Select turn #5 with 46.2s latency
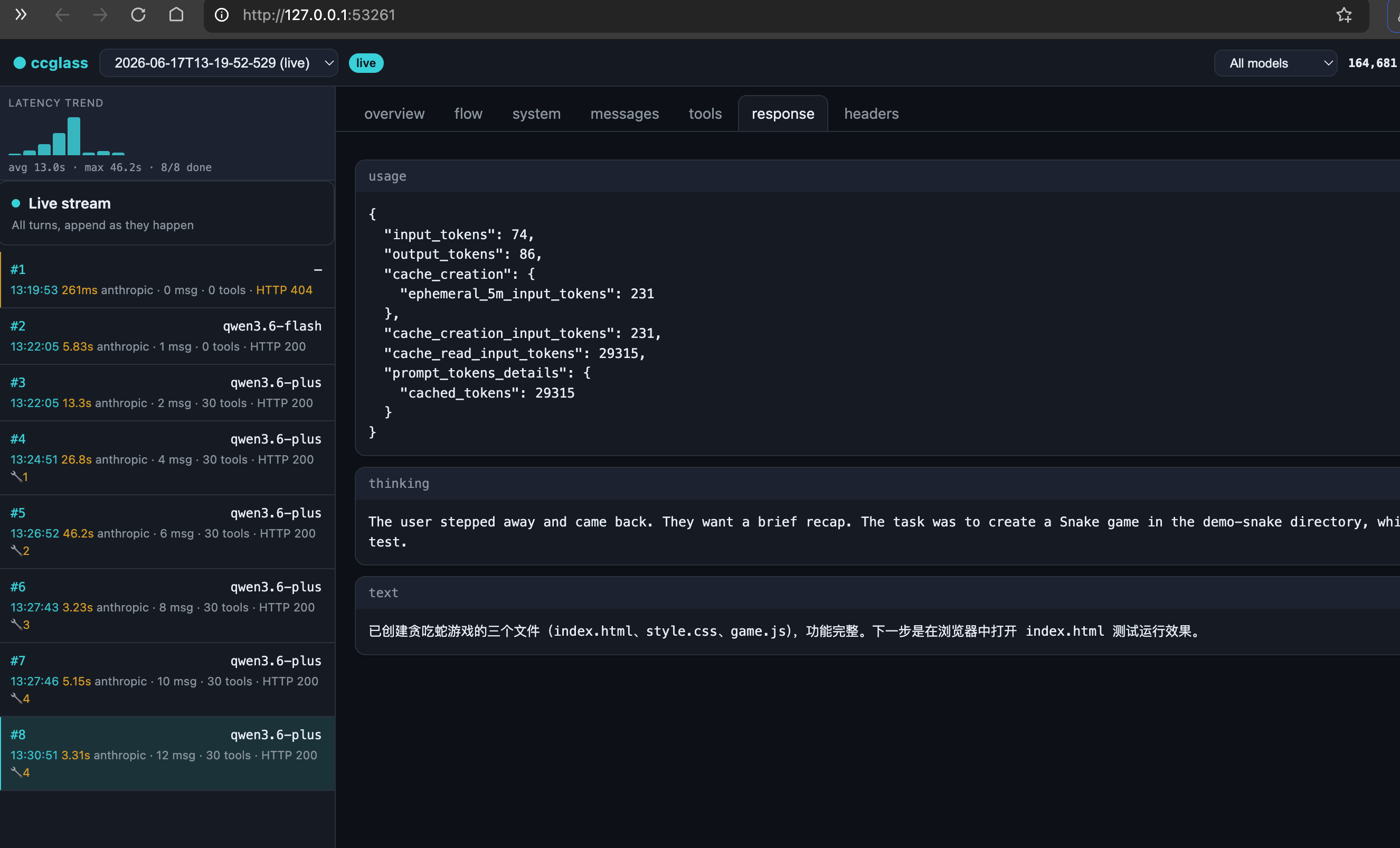The width and height of the screenshot is (1400, 848). point(167,532)
